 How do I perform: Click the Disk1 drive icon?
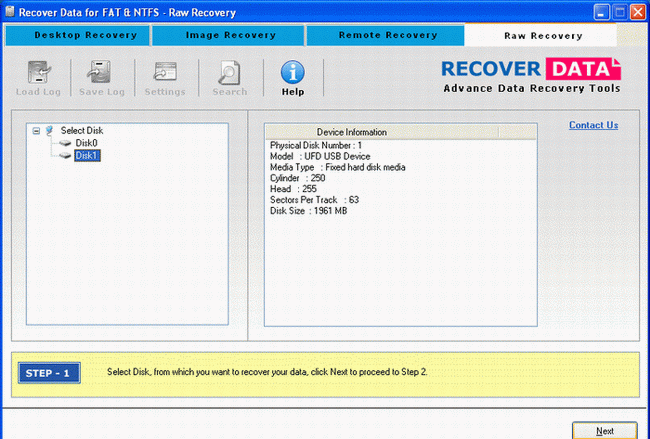click(65, 155)
